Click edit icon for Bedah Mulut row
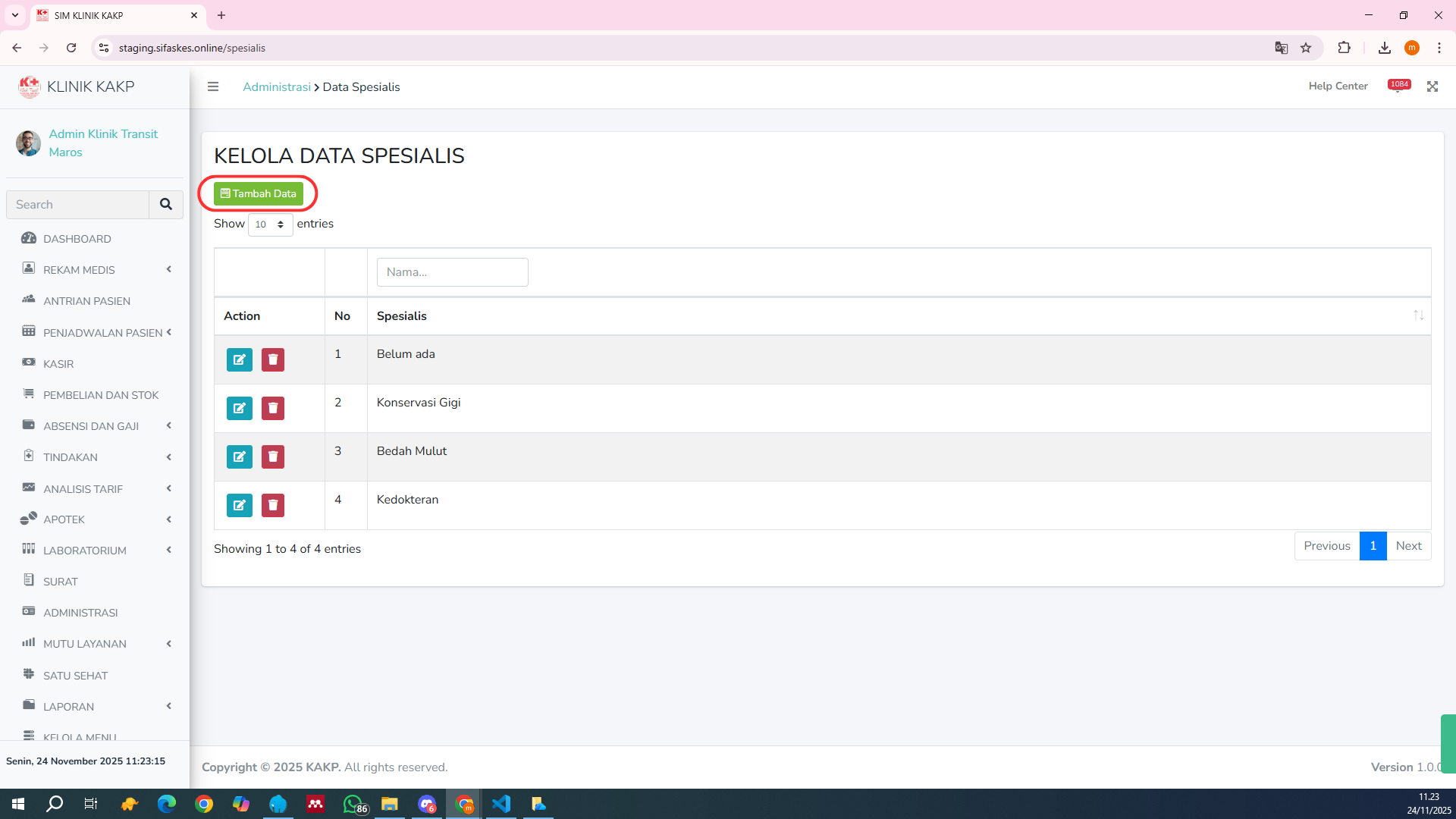The image size is (1456, 819). 239,457
